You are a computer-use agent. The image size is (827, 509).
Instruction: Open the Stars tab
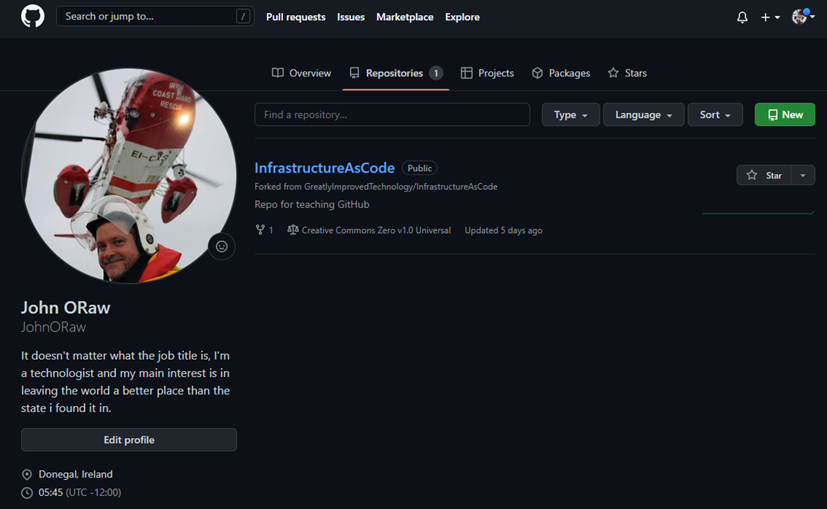tap(627, 73)
